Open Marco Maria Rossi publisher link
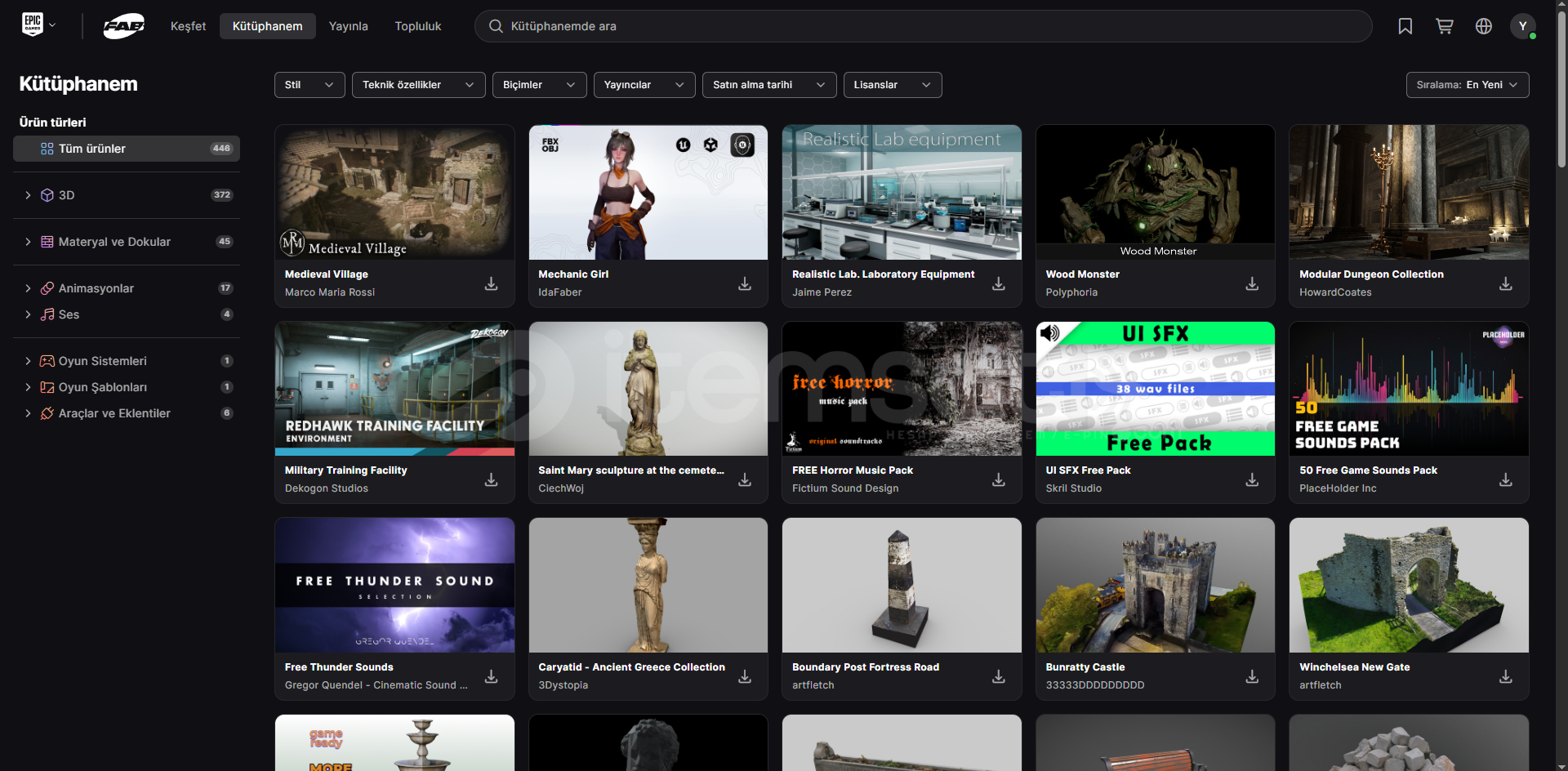 [x=329, y=292]
